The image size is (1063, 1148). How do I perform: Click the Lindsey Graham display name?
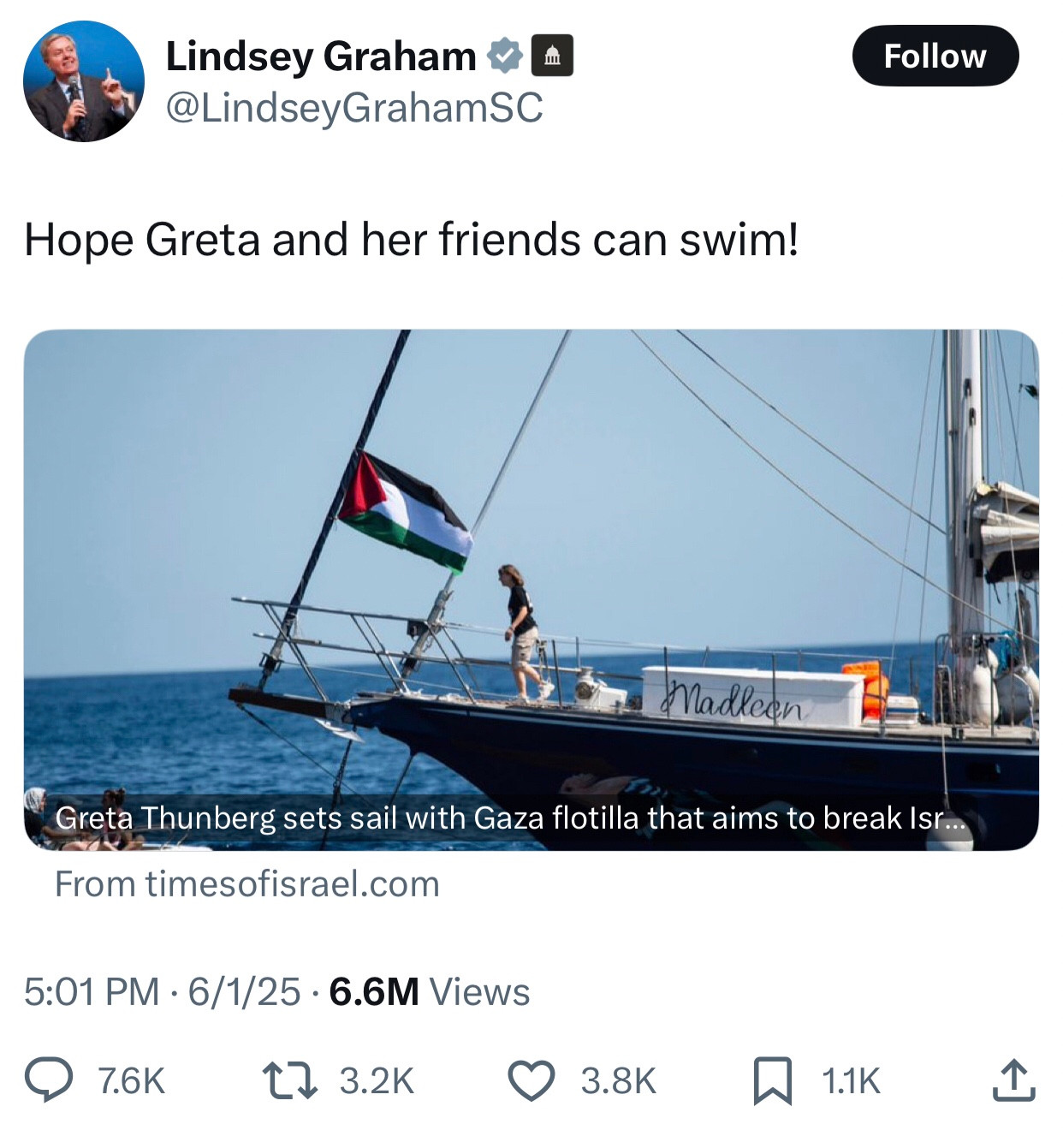321,57
